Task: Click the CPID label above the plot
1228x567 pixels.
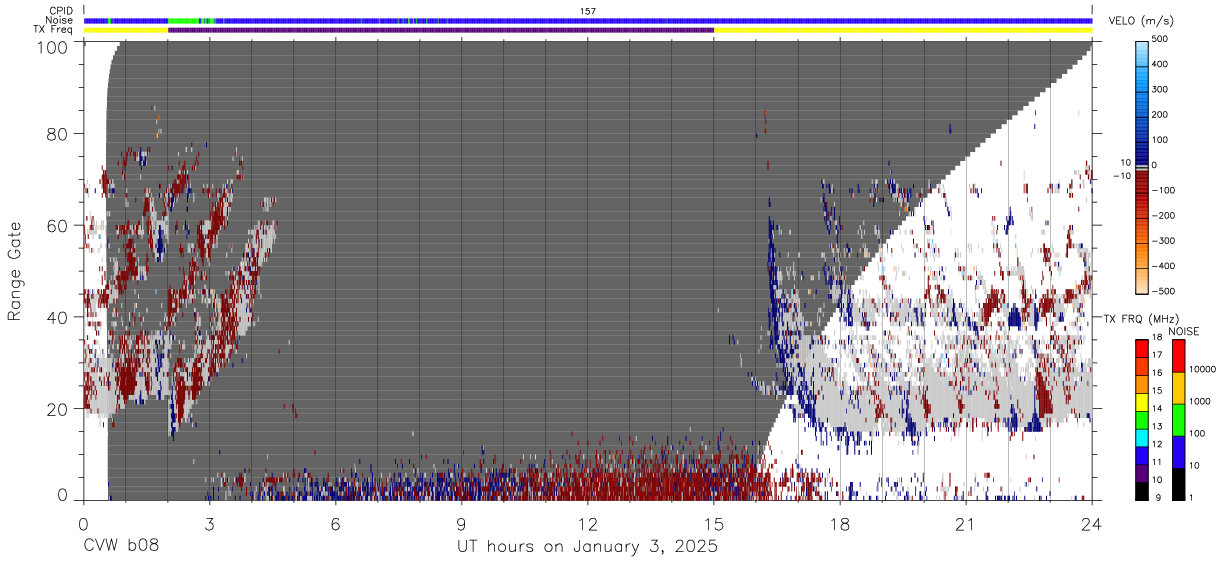Action: [61, 11]
